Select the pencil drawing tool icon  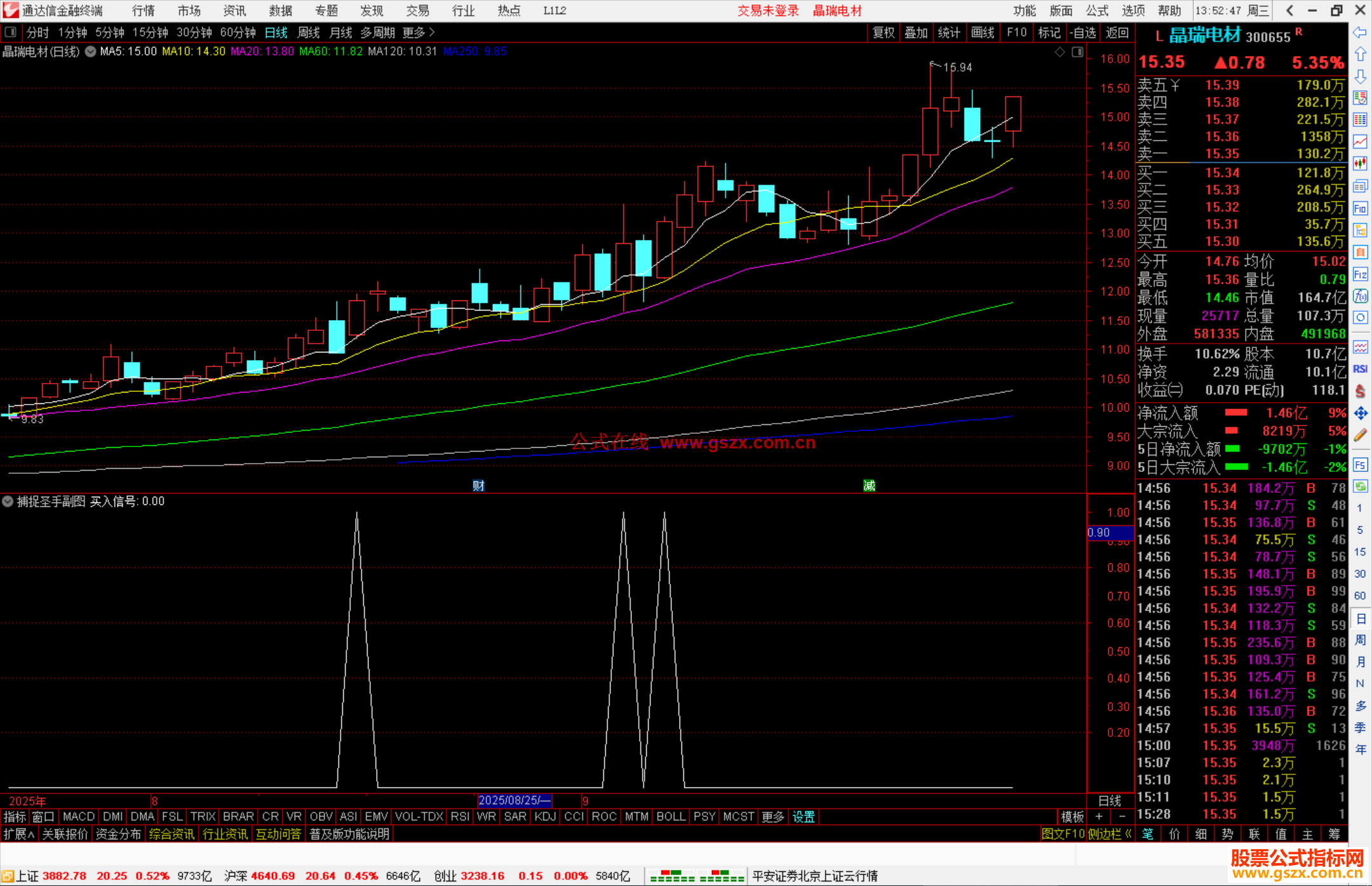(1360, 436)
